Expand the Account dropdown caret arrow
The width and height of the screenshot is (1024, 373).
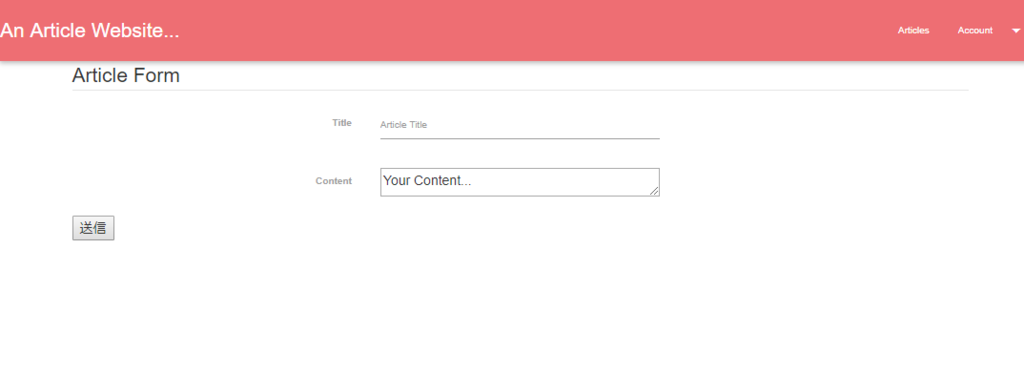[1016, 31]
